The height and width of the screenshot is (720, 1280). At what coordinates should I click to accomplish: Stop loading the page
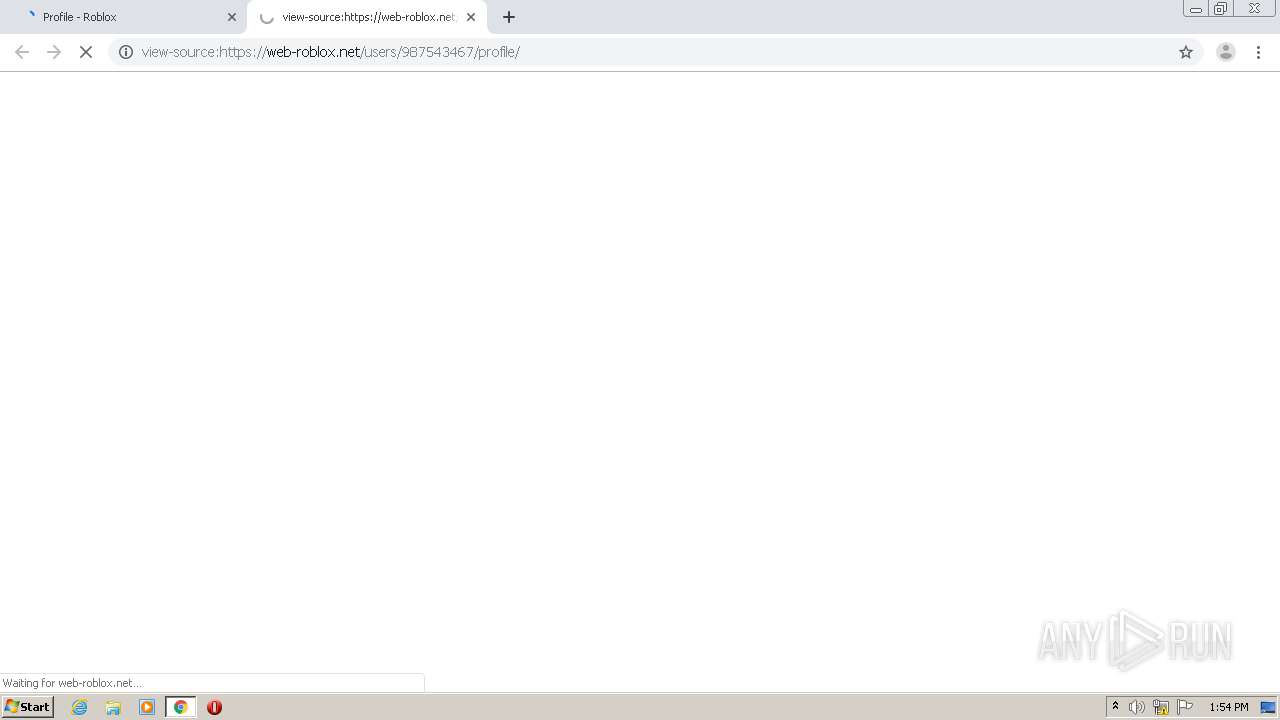coord(86,52)
